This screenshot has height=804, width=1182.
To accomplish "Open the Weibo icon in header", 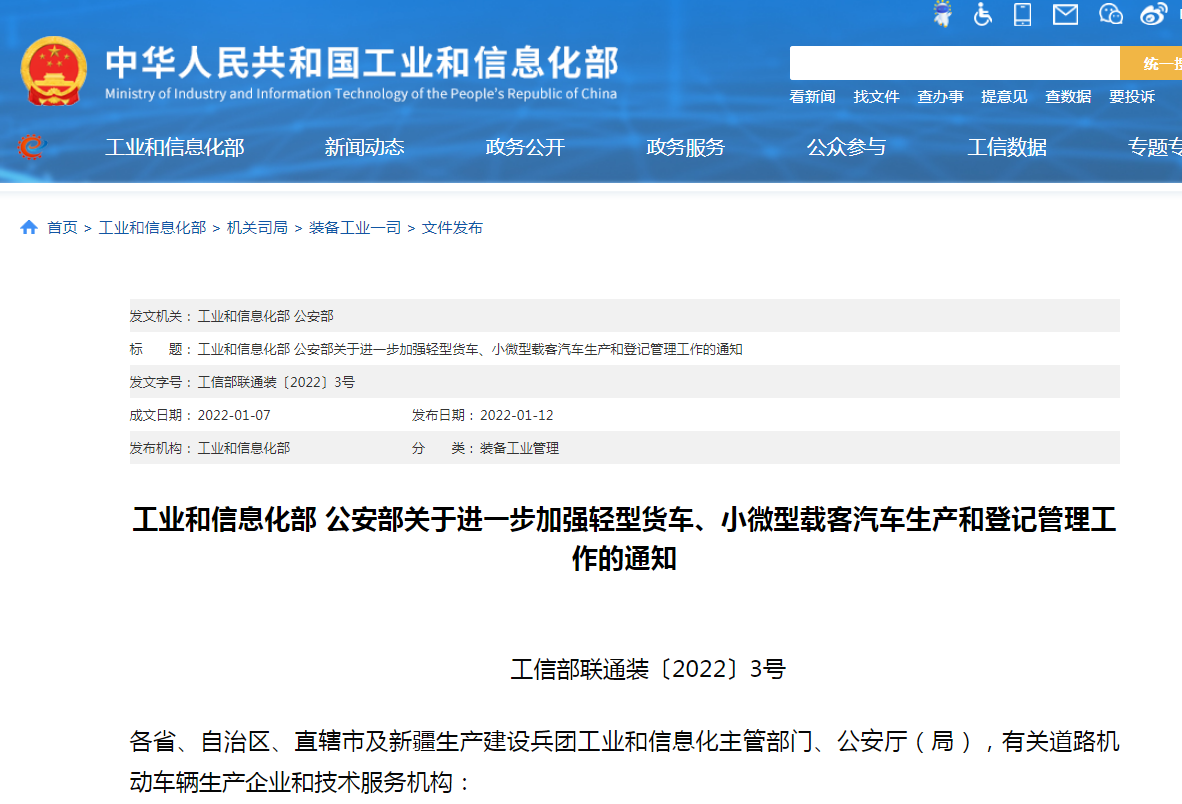I will [x=1153, y=14].
